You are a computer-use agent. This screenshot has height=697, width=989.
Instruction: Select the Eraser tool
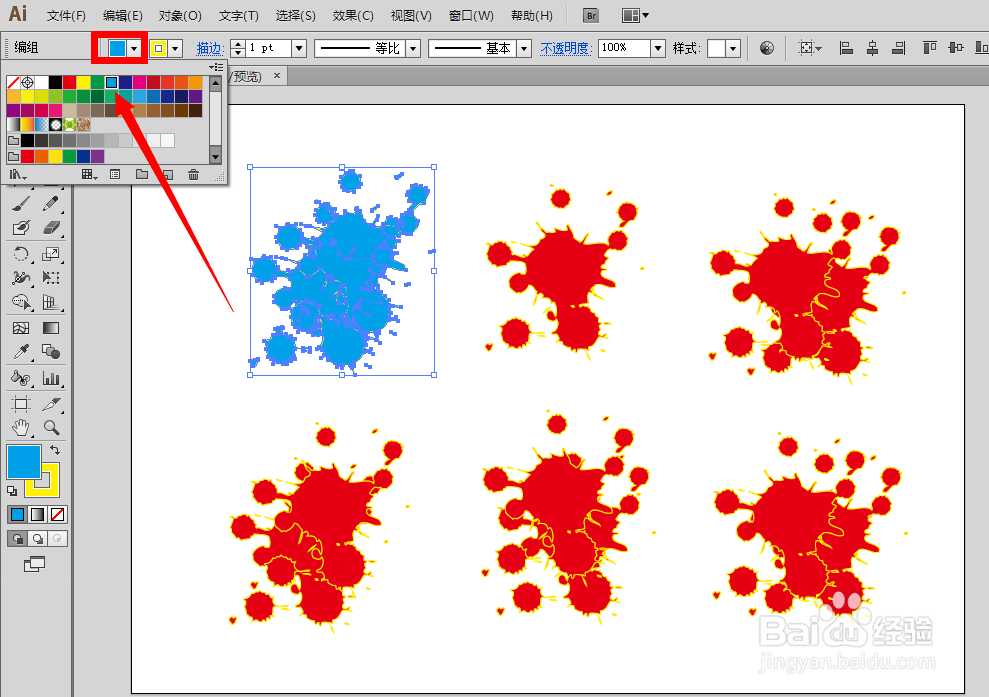(51, 228)
